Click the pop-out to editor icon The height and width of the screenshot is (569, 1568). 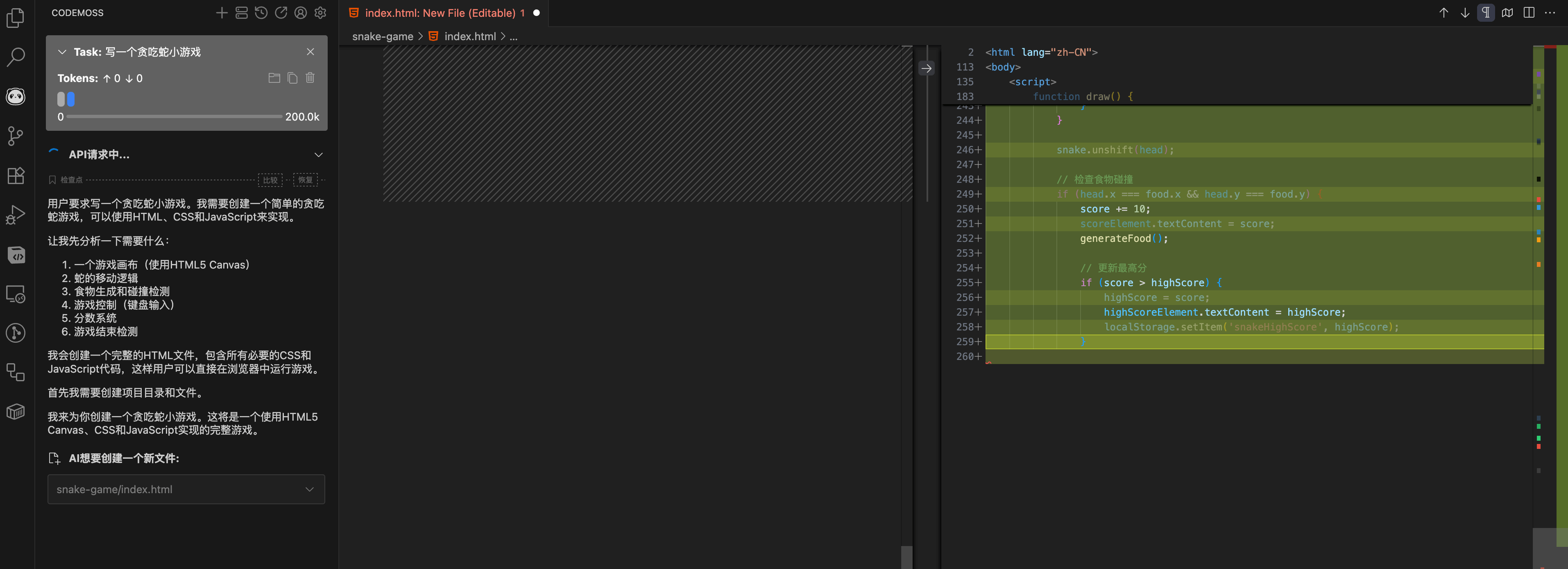[x=281, y=13]
